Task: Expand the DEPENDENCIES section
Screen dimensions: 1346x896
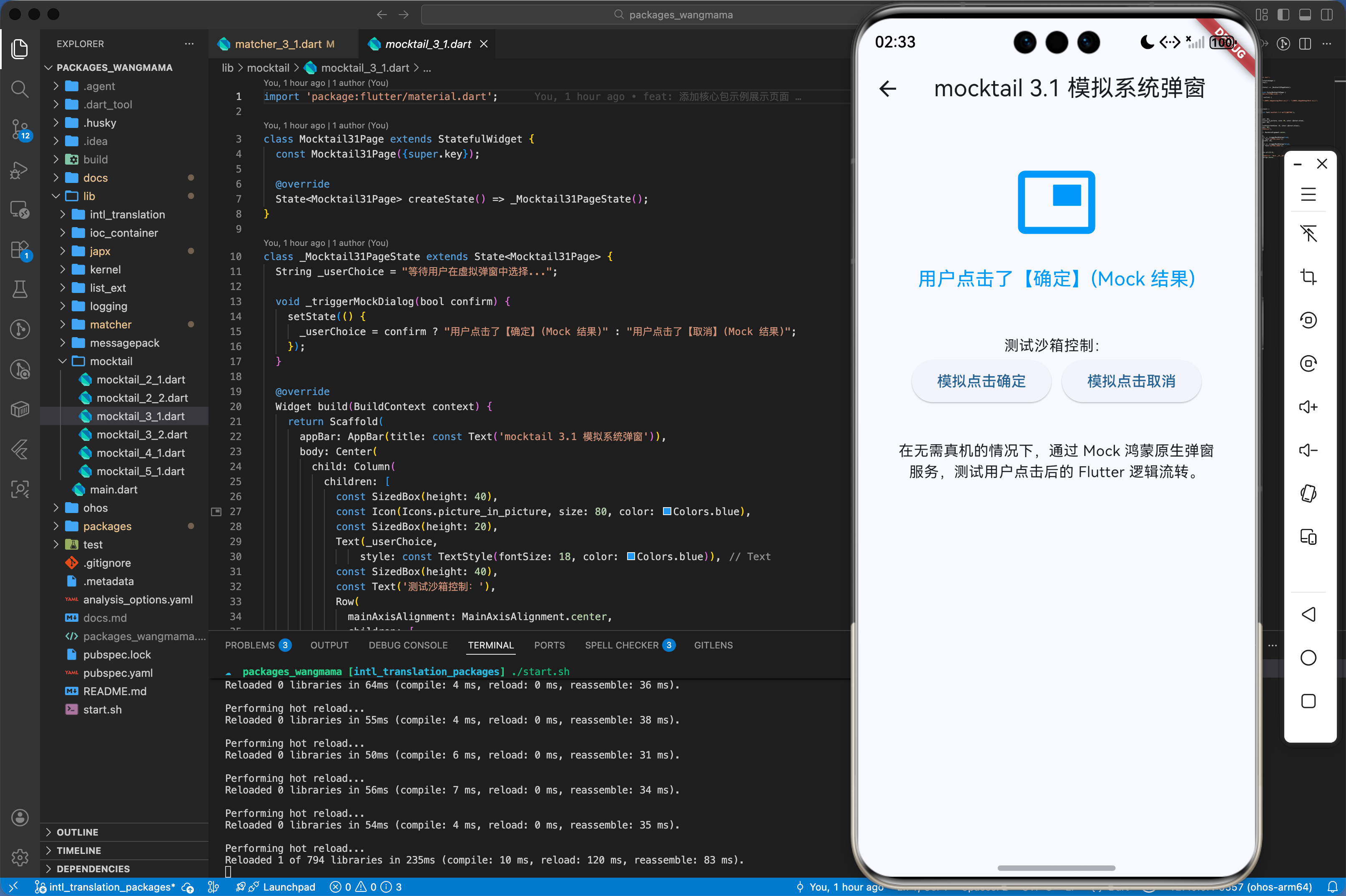Action: (93, 868)
